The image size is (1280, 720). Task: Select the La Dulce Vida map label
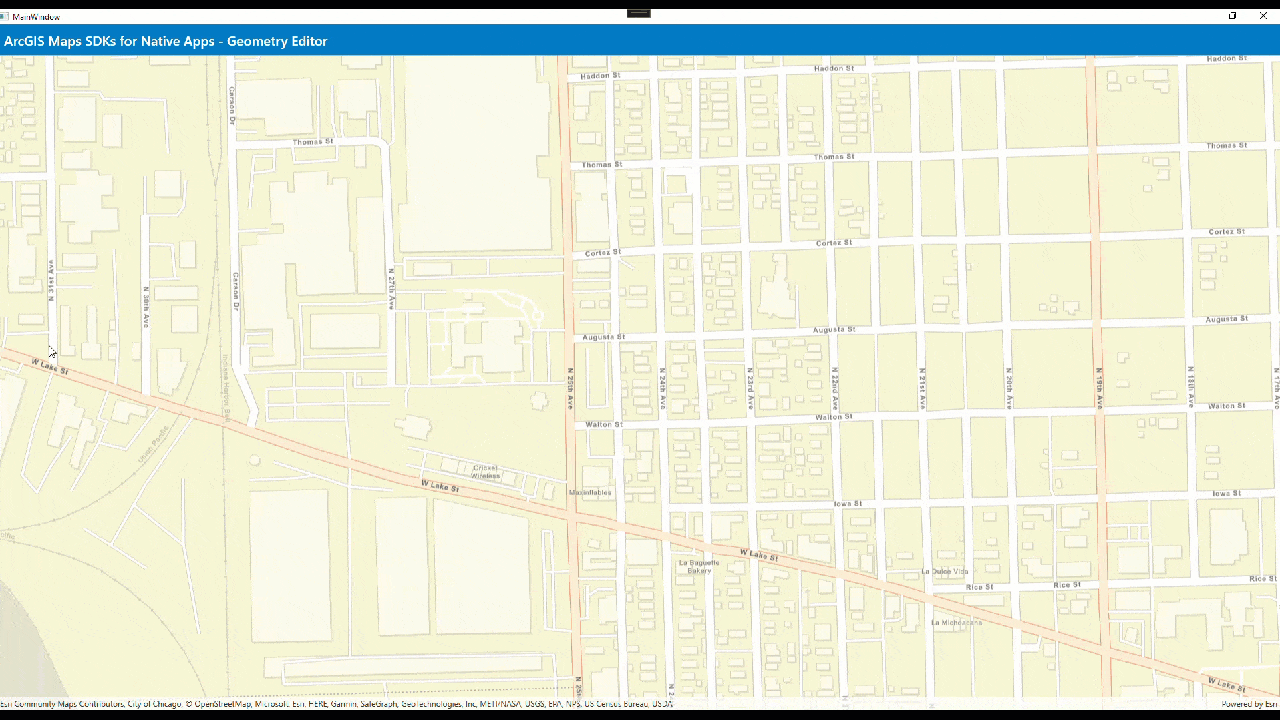[x=945, y=571]
